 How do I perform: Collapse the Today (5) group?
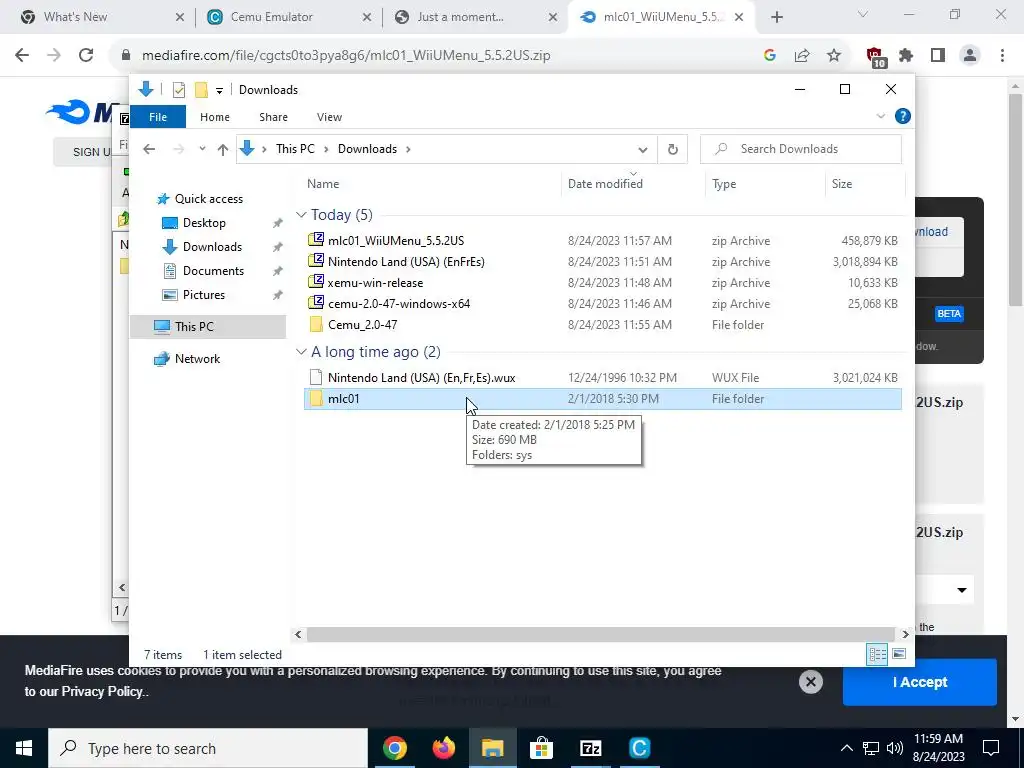click(301, 215)
